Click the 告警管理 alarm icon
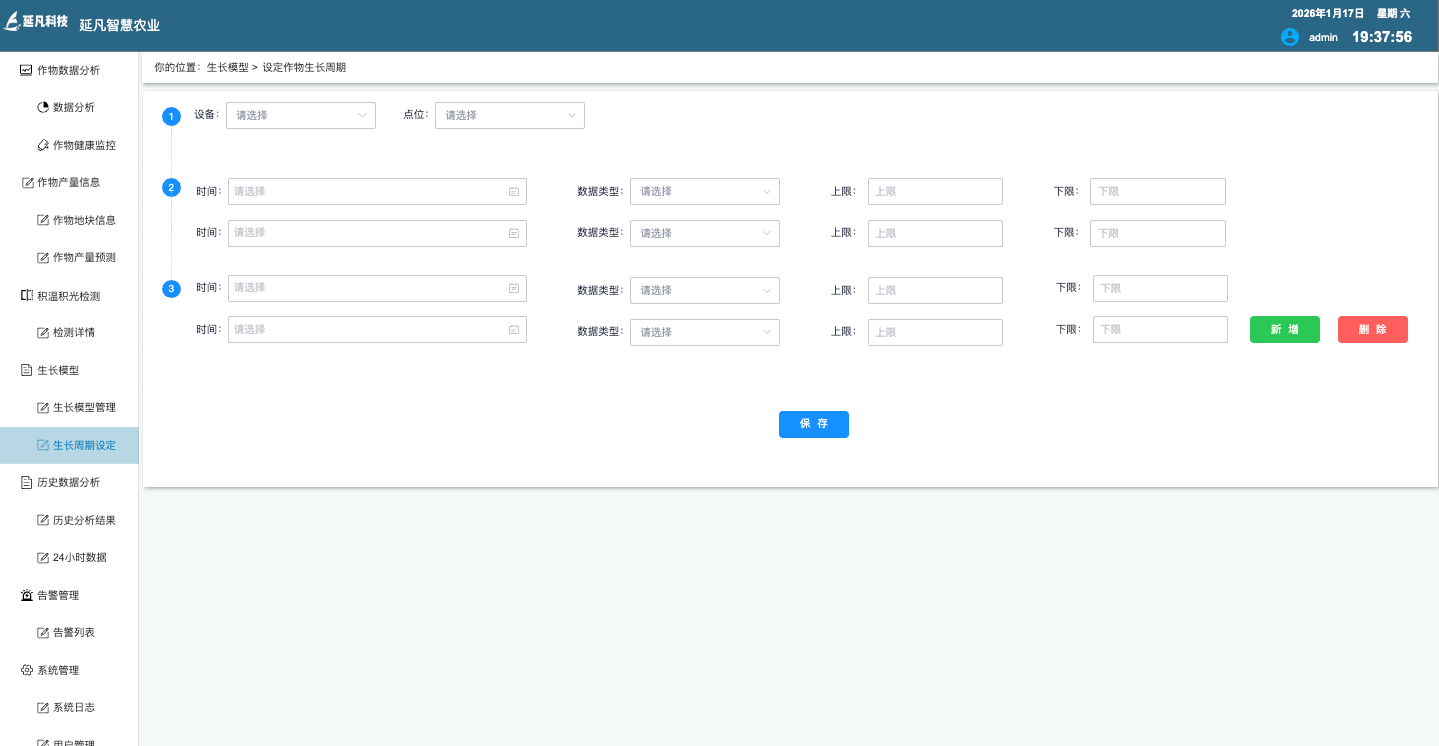Image resolution: width=1439 pixels, height=746 pixels. click(x=27, y=595)
